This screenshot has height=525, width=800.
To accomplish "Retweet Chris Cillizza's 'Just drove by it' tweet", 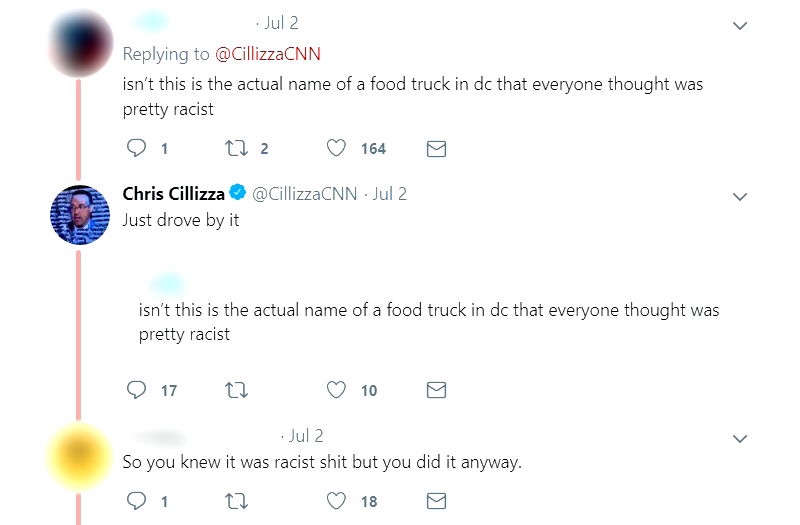I will point(233,390).
